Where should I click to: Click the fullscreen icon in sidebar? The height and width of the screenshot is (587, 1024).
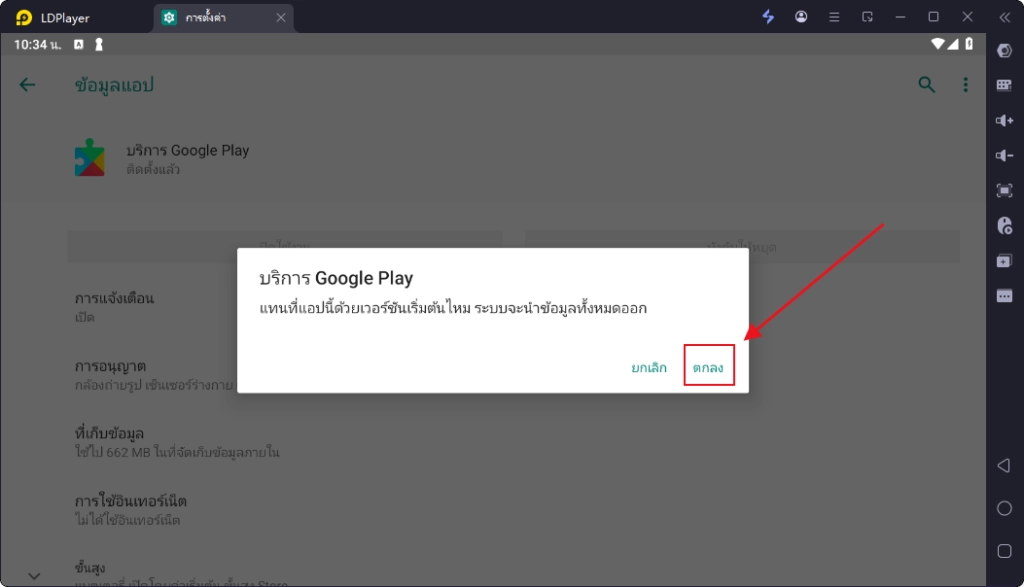coord(1004,191)
